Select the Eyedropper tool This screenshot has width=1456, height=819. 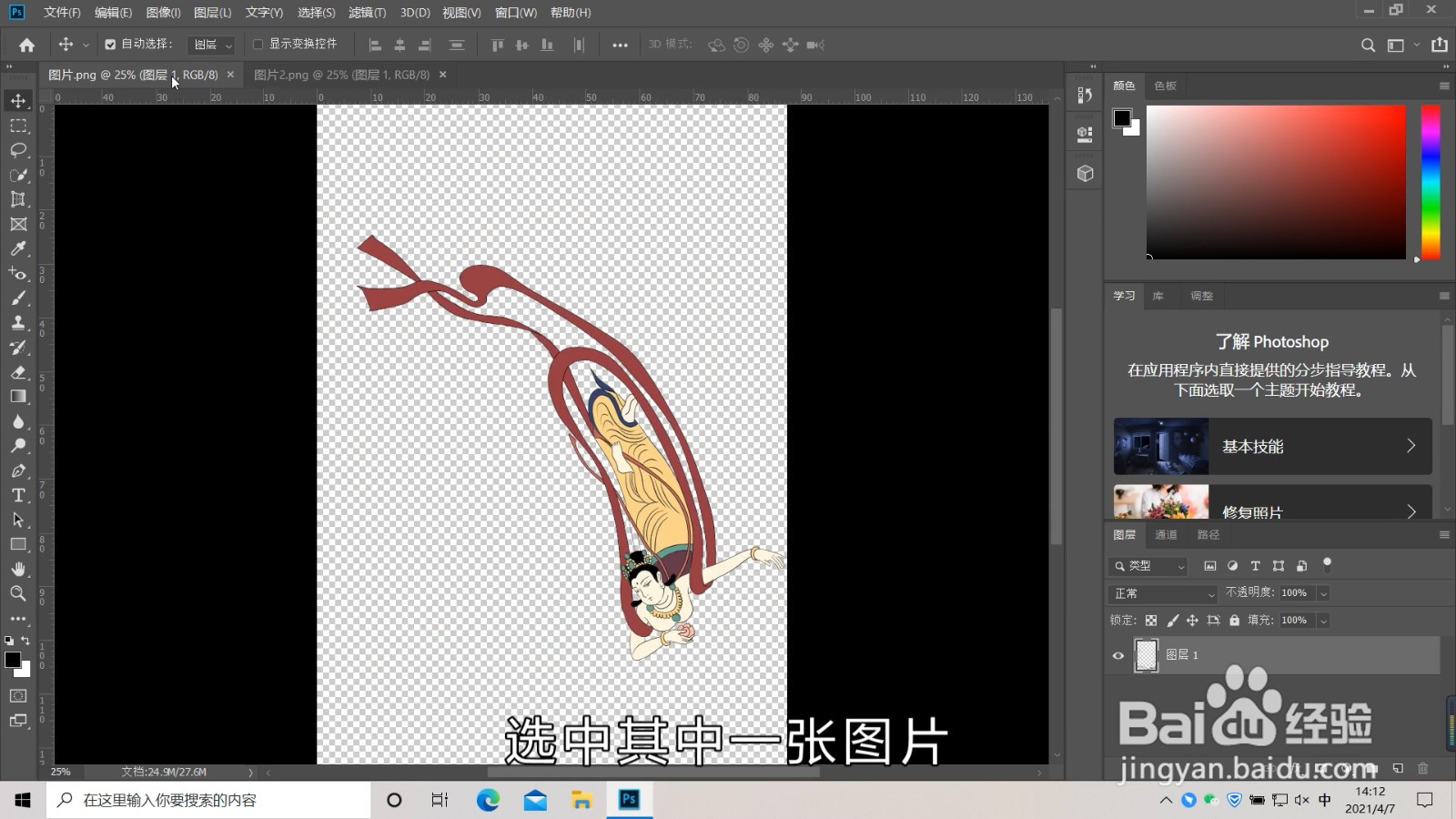click(x=18, y=248)
